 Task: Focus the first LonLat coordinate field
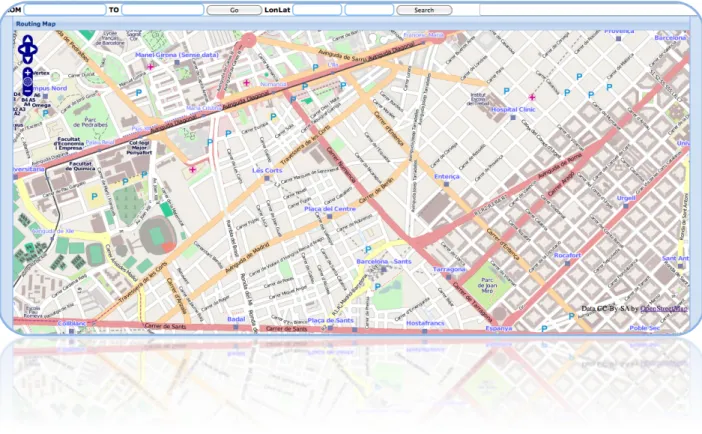(x=317, y=9)
